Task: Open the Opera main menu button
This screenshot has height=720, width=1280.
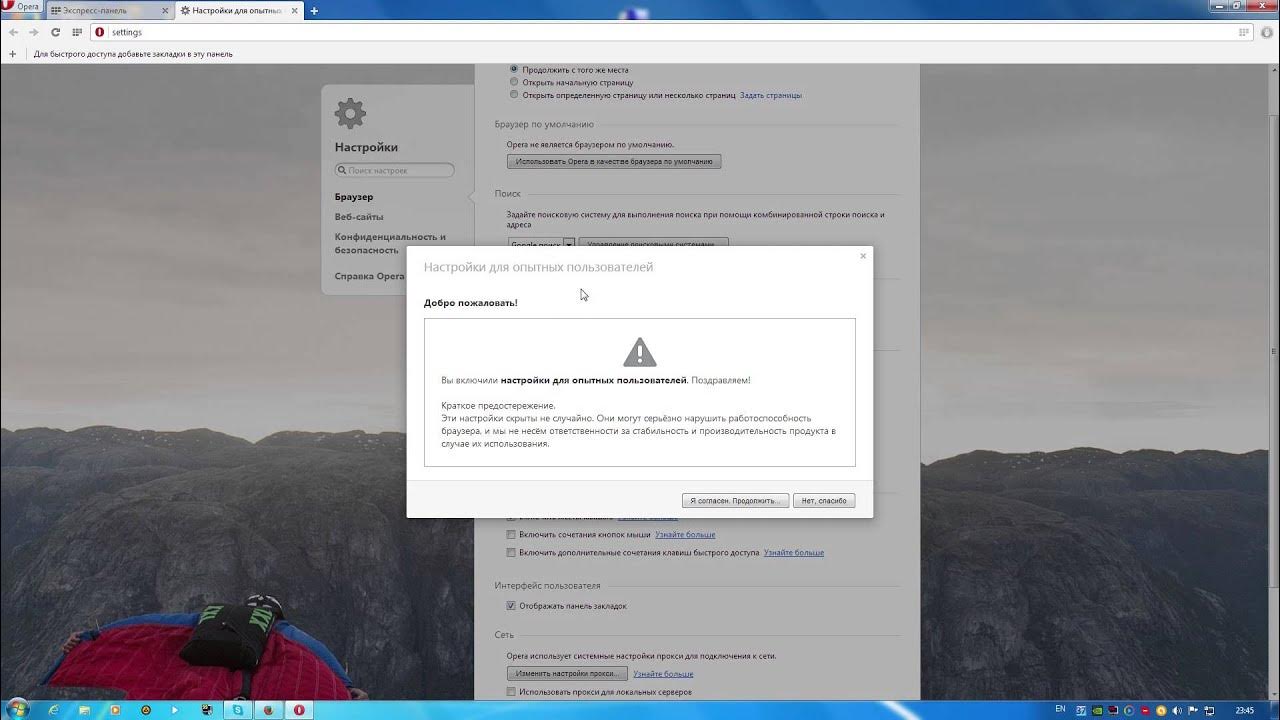Action: 22,7
